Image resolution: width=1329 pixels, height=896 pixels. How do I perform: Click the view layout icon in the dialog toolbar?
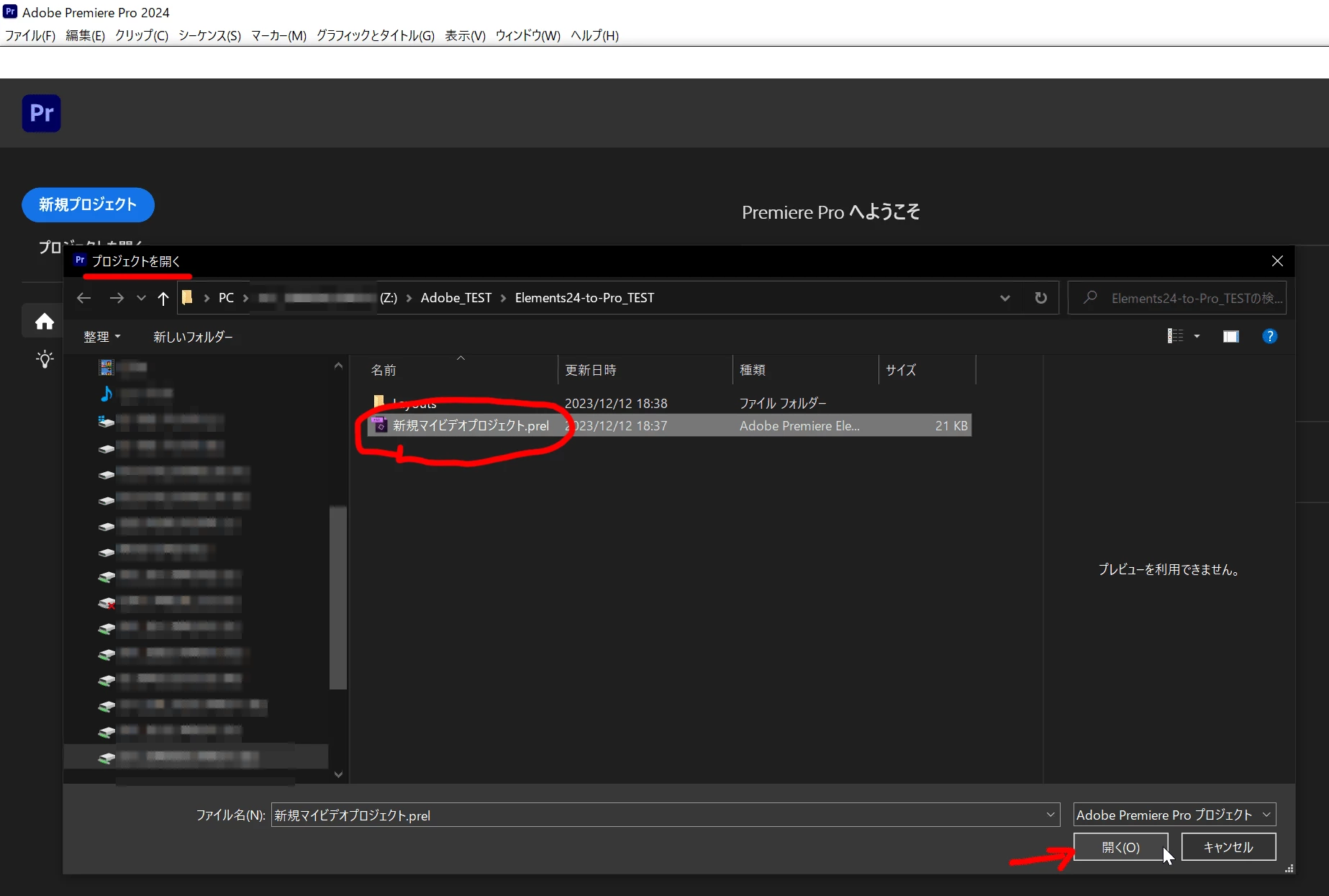[x=1175, y=336]
